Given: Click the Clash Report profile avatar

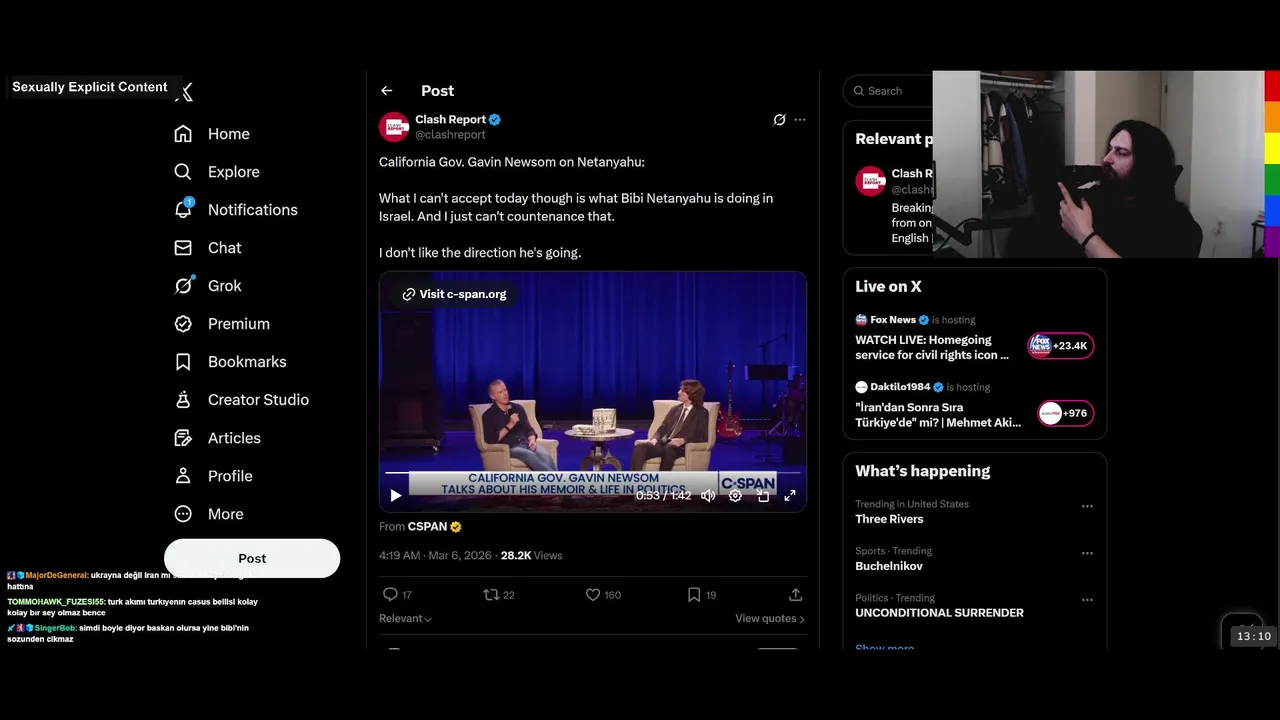Looking at the screenshot, I should pos(394,127).
